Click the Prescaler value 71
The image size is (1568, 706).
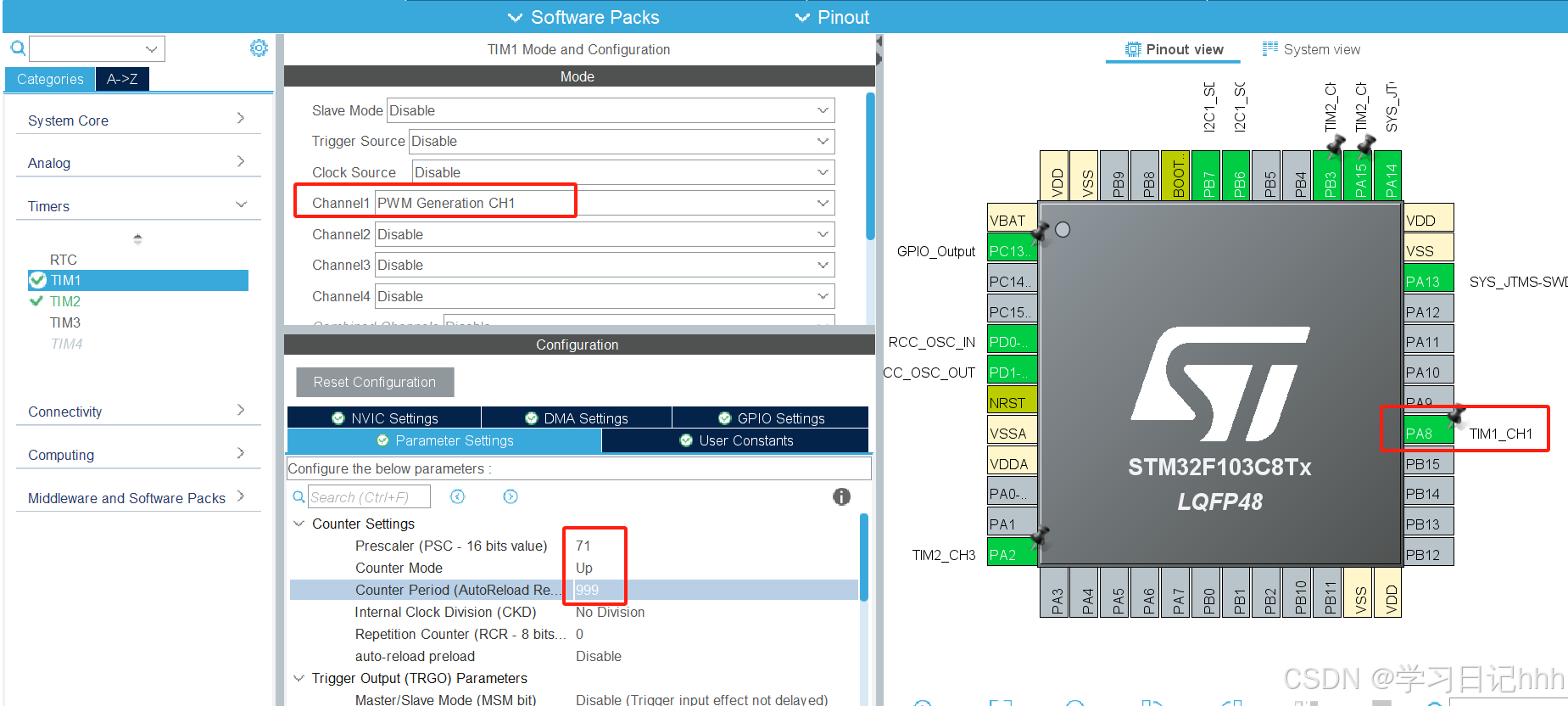pyautogui.click(x=583, y=546)
